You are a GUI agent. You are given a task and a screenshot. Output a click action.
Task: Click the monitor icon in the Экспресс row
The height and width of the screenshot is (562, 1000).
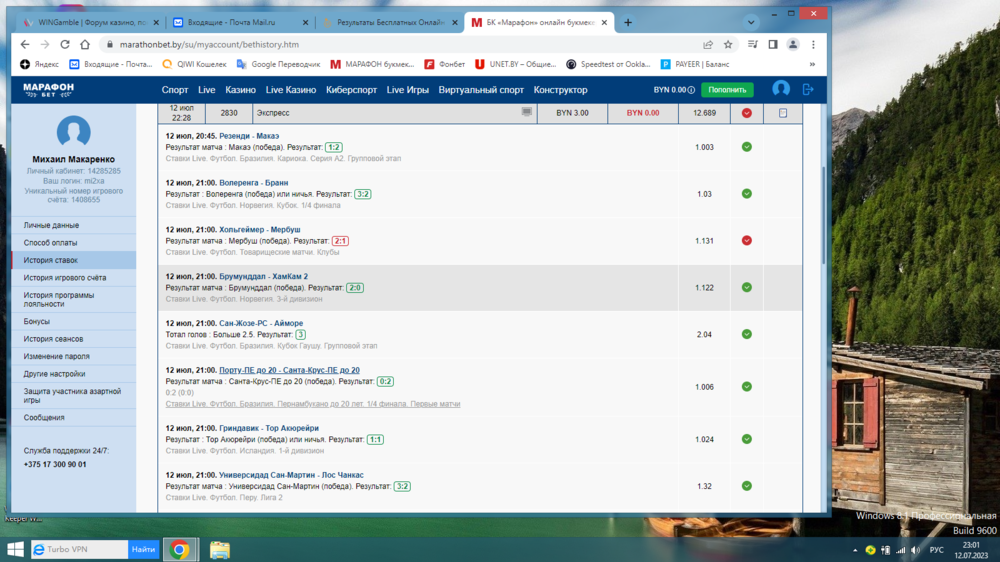pos(527,113)
